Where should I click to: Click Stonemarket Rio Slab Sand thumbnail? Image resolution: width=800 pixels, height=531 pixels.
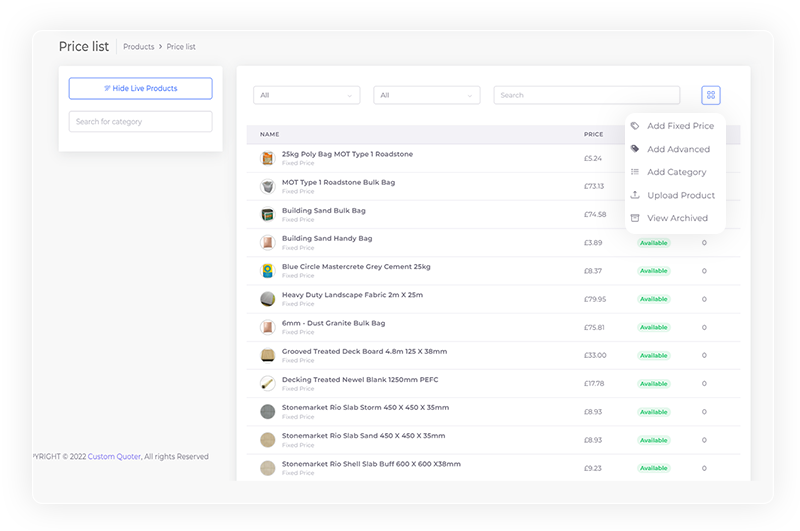[x=267, y=440]
